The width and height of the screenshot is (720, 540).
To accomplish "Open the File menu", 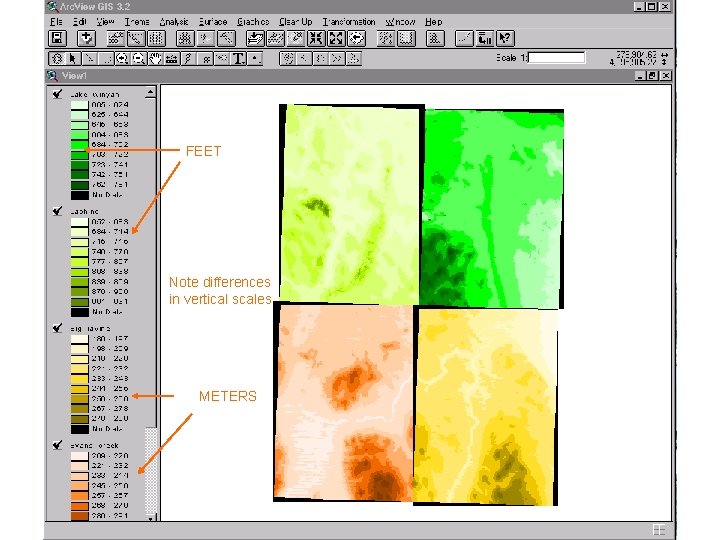I will point(56,22).
